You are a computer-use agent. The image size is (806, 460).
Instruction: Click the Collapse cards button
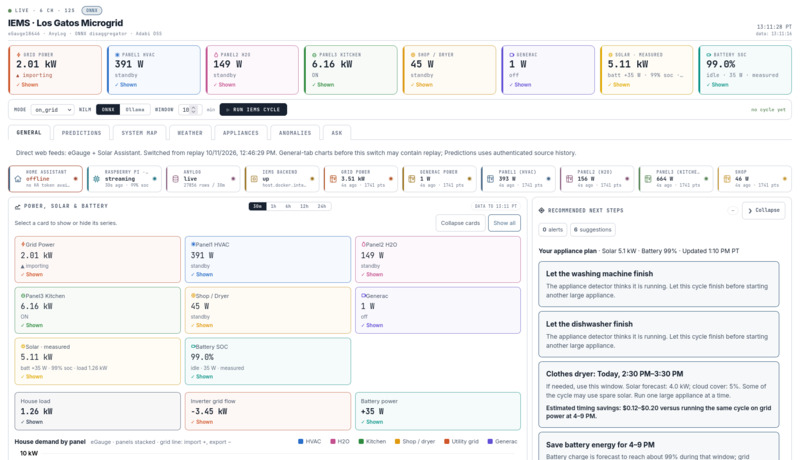click(x=460, y=223)
